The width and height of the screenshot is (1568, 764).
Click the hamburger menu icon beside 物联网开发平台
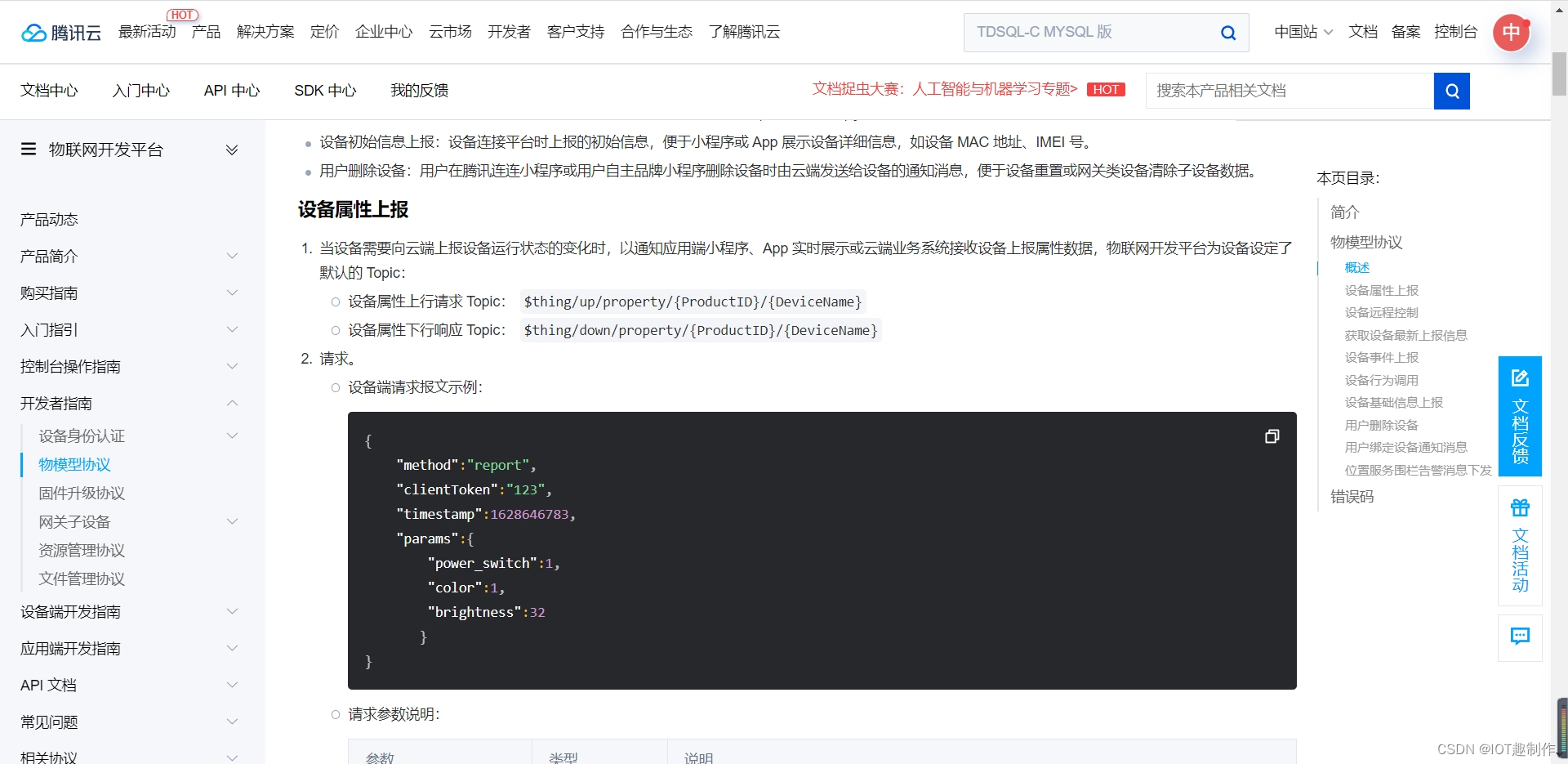(29, 149)
